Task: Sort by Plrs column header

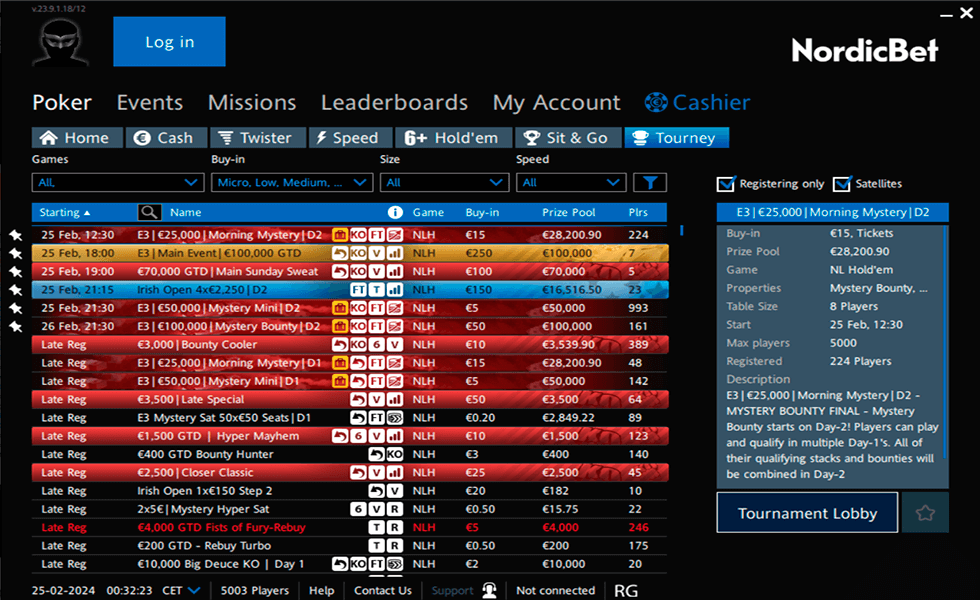Action: (638, 212)
